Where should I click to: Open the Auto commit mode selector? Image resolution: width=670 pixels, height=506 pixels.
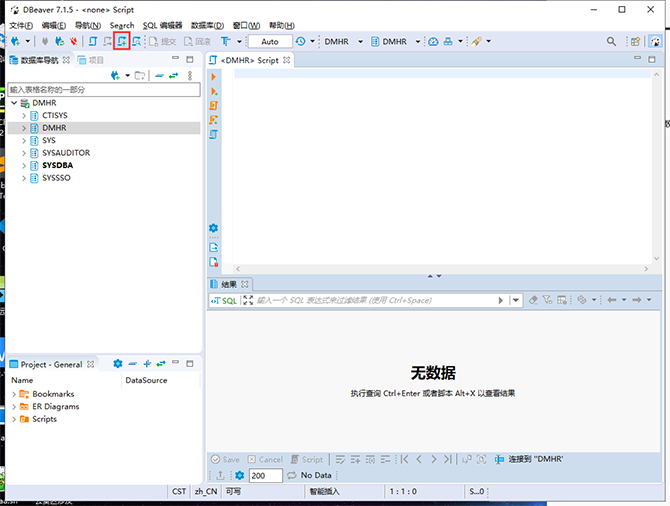270,41
